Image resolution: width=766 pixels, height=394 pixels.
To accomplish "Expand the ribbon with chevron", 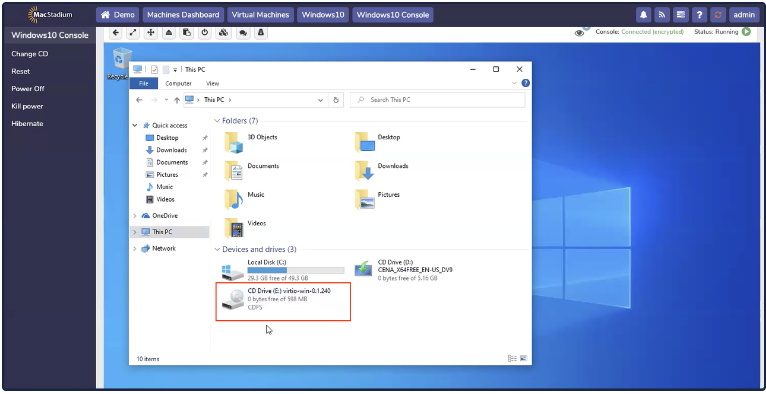I will tap(514, 83).
